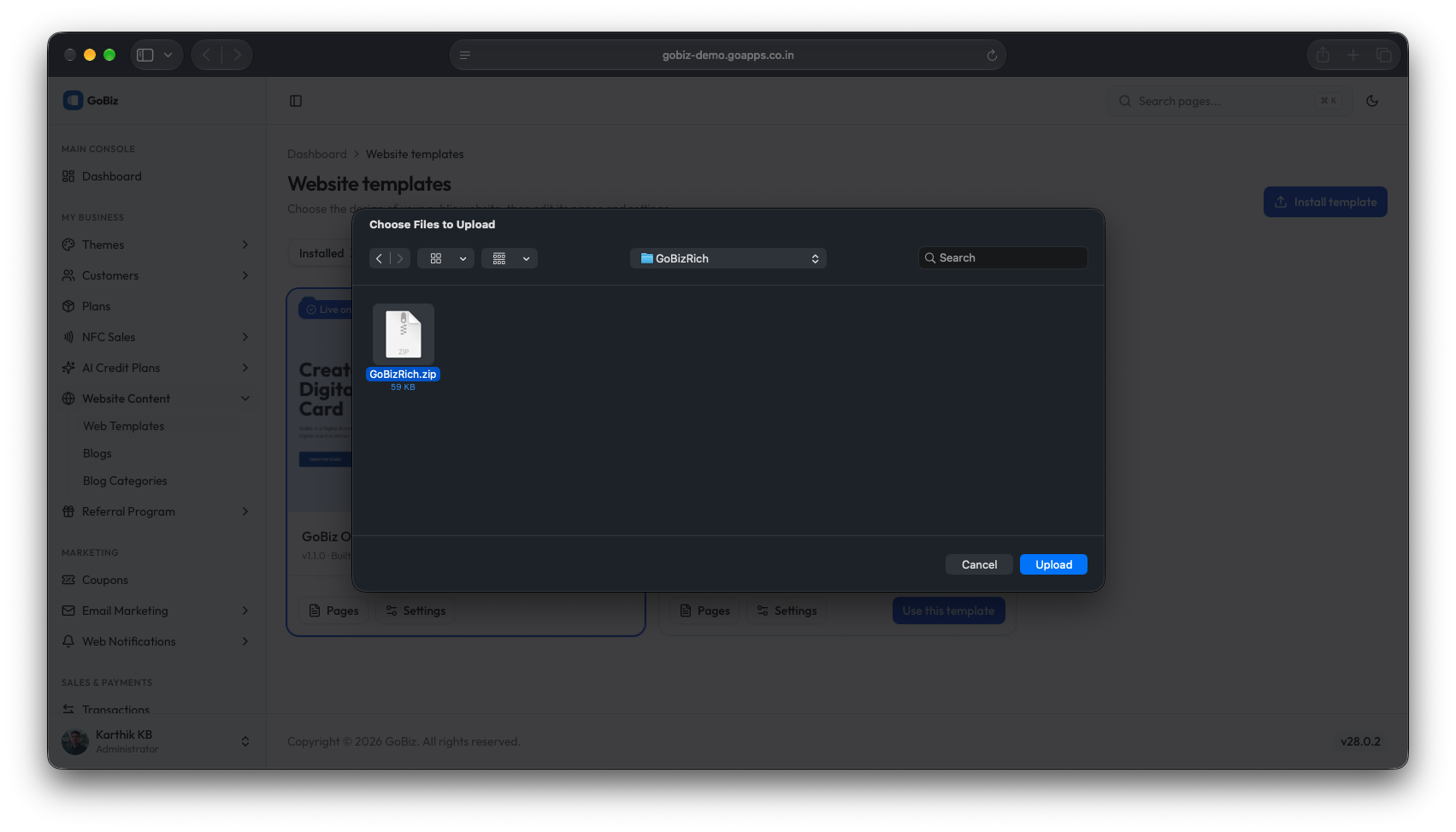Expand the Customers menu
This screenshot has height=832, width=1456.
point(156,275)
